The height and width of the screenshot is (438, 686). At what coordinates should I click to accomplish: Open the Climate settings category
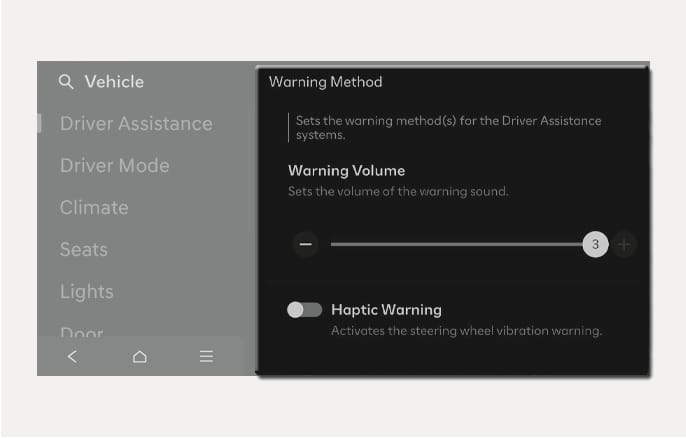click(94, 208)
